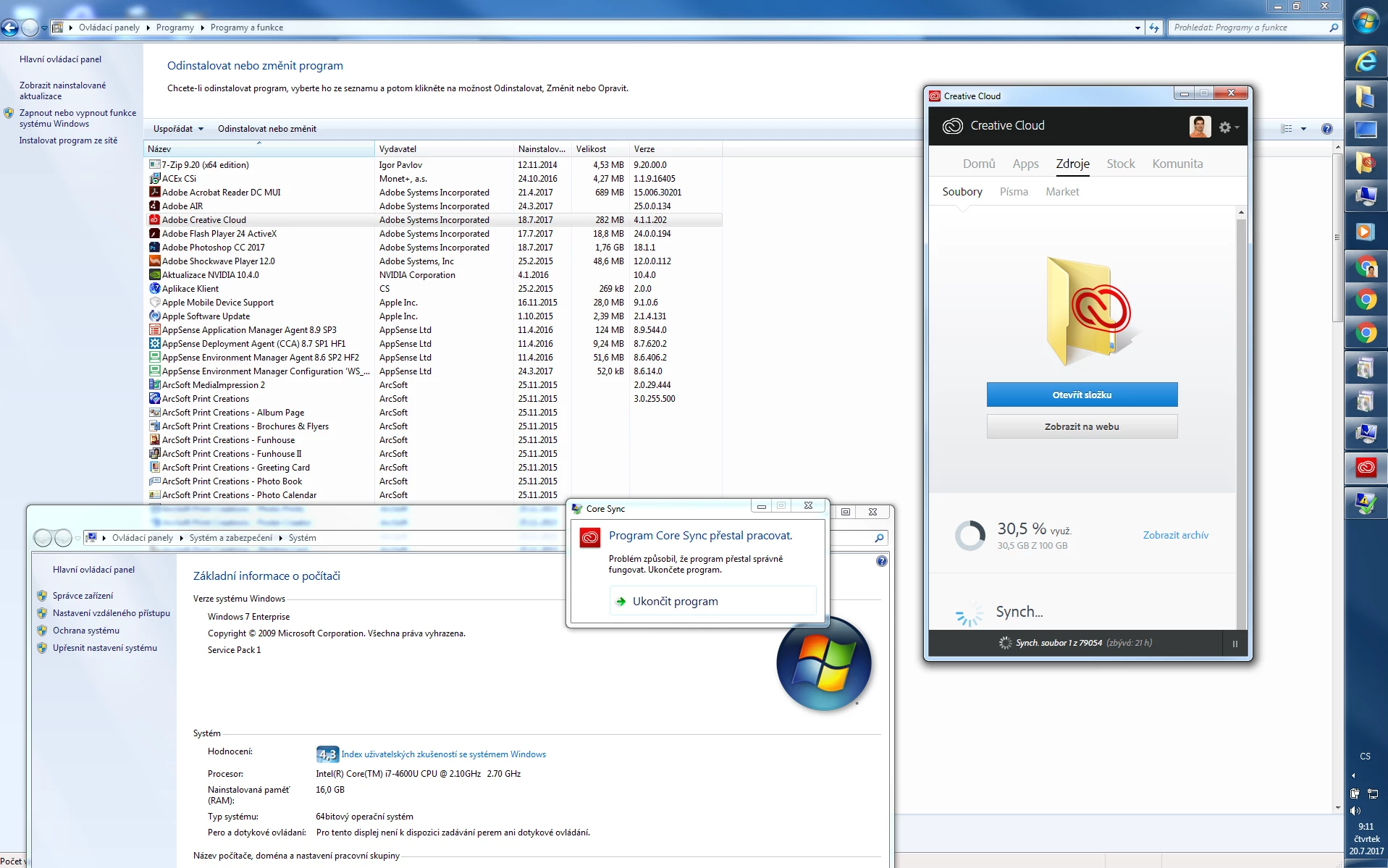
Task: Click the 30,5 % storage usage ring
Action: click(970, 536)
